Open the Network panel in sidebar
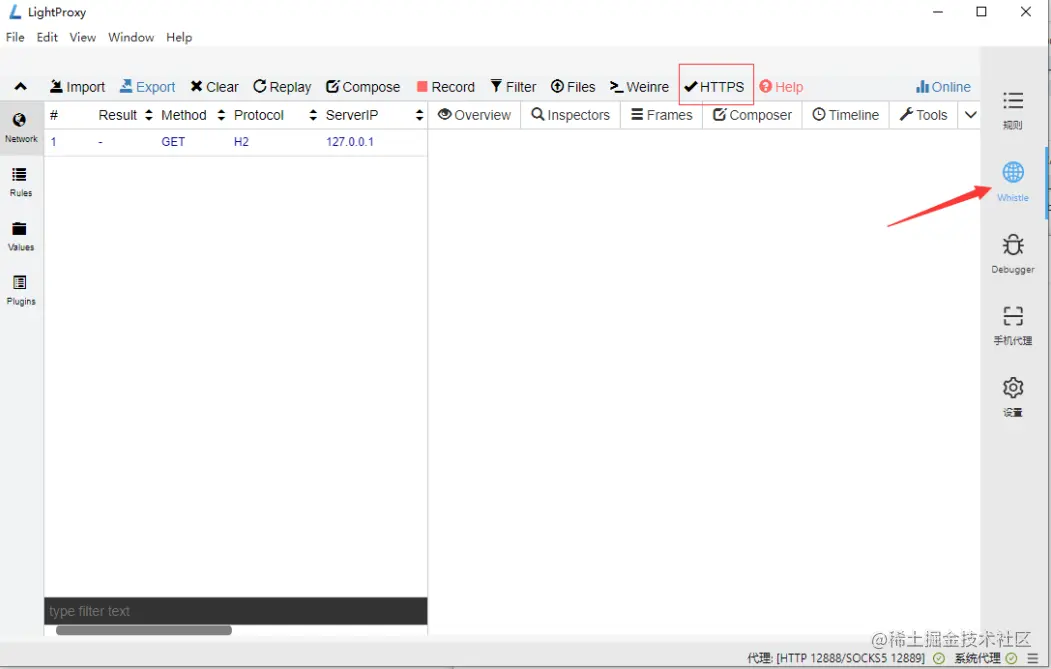The width and height of the screenshot is (1051, 669). 21,128
